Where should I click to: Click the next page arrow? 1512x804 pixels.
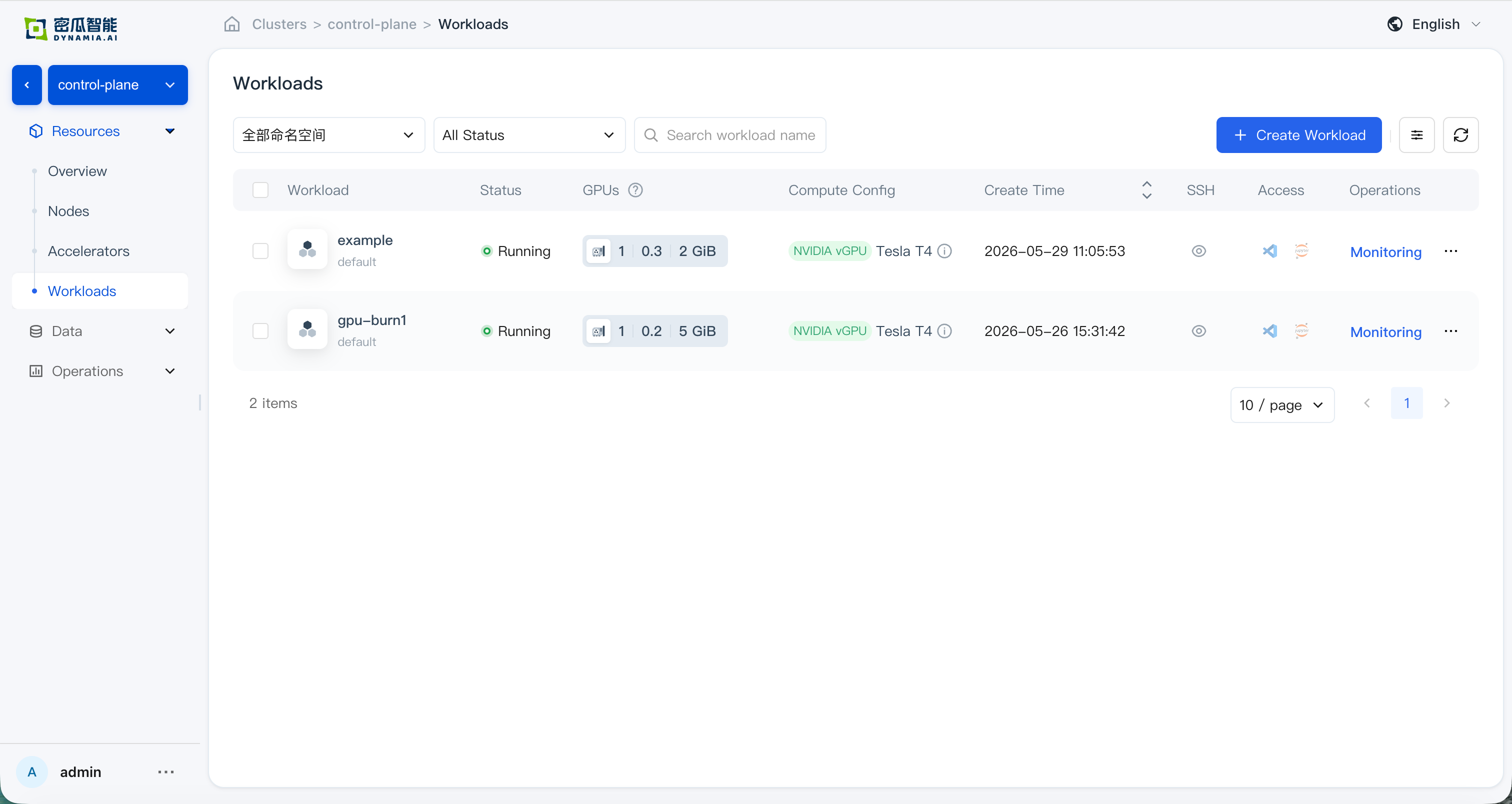[x=1446, y=403]
